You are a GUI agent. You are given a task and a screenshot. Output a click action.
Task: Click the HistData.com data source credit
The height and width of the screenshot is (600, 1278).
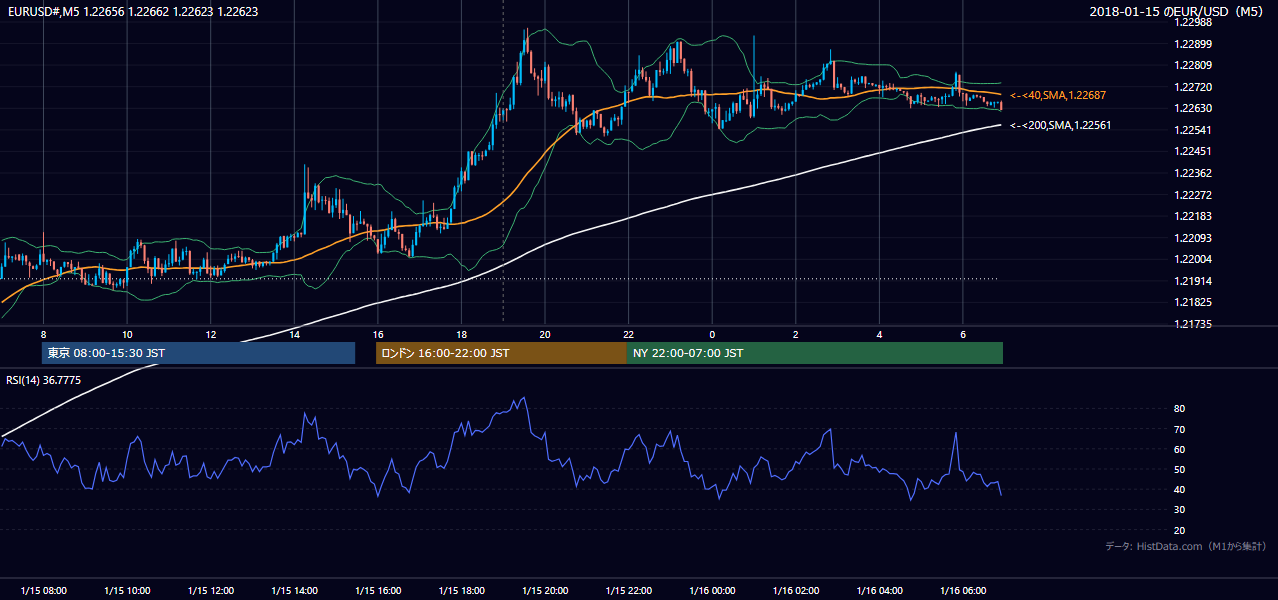(x=1185, y=546)
